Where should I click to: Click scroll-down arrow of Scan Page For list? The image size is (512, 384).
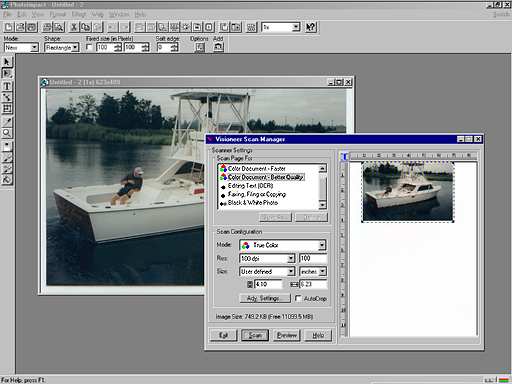[322, 204]
